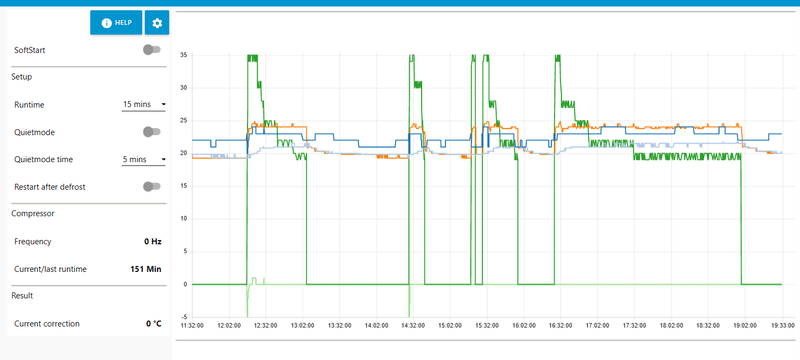Open the HELP button

116,22
